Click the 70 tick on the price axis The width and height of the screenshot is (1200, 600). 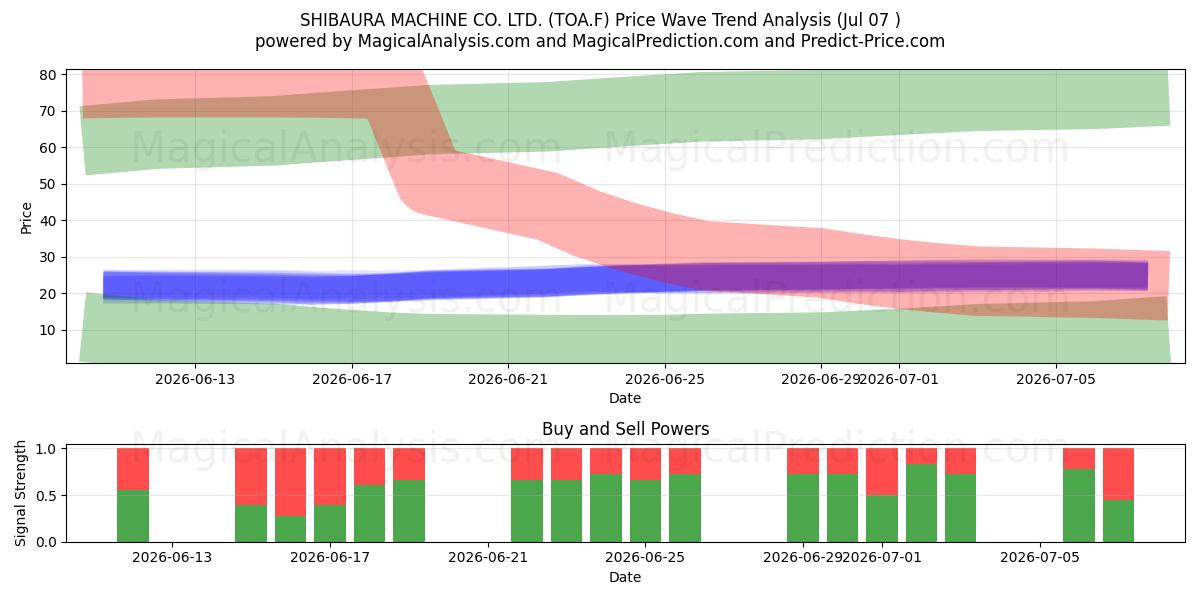point(47,111)
